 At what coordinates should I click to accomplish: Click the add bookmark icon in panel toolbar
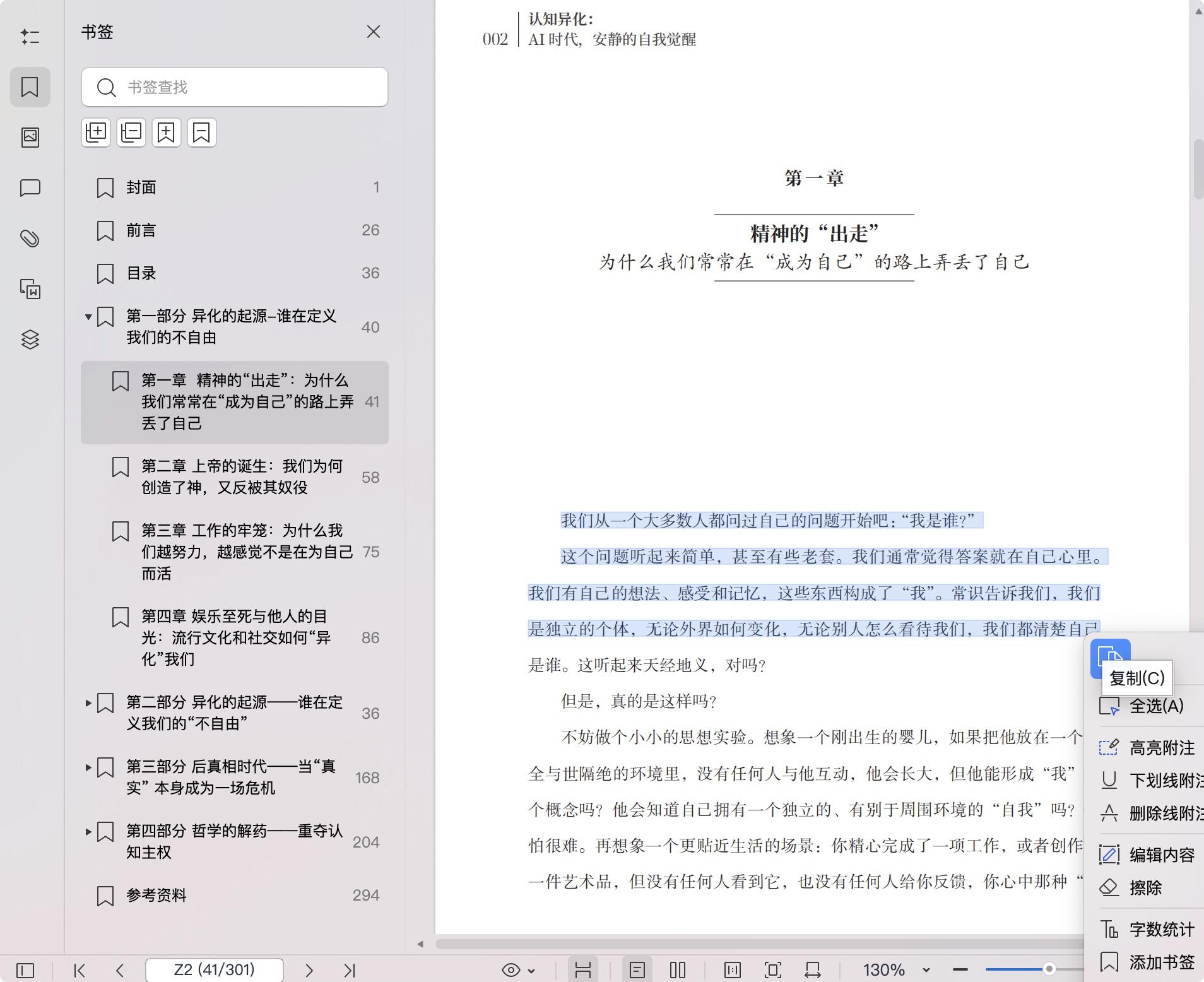(x=166, y=133)
